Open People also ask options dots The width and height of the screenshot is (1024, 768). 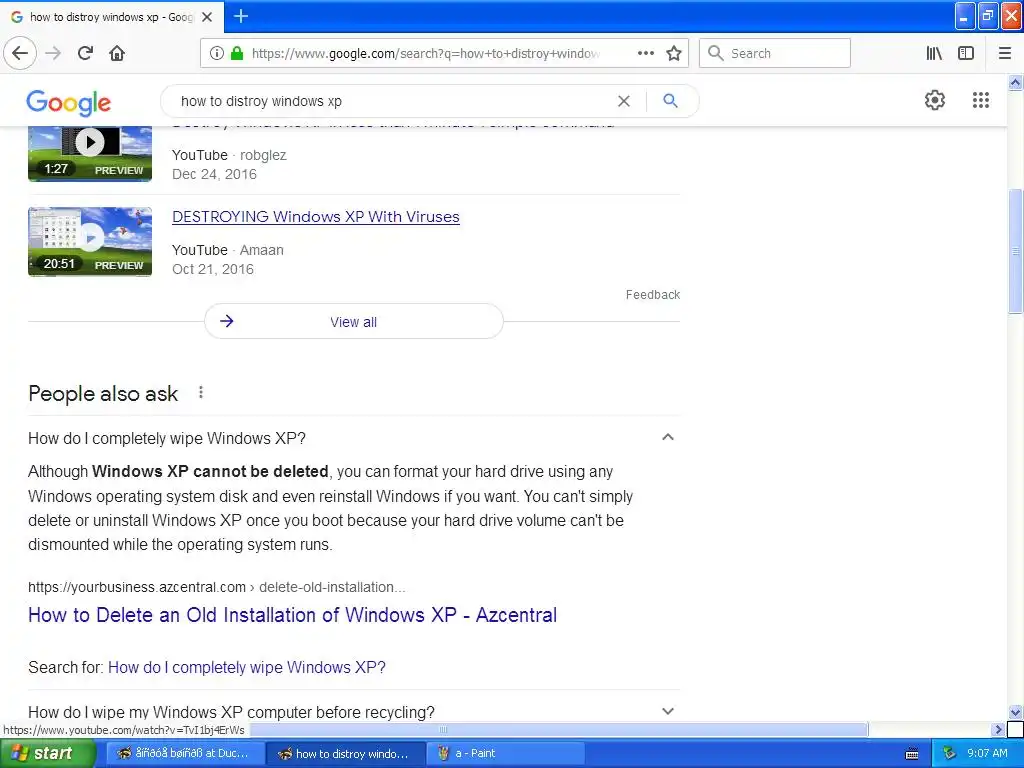coord(200,392)
